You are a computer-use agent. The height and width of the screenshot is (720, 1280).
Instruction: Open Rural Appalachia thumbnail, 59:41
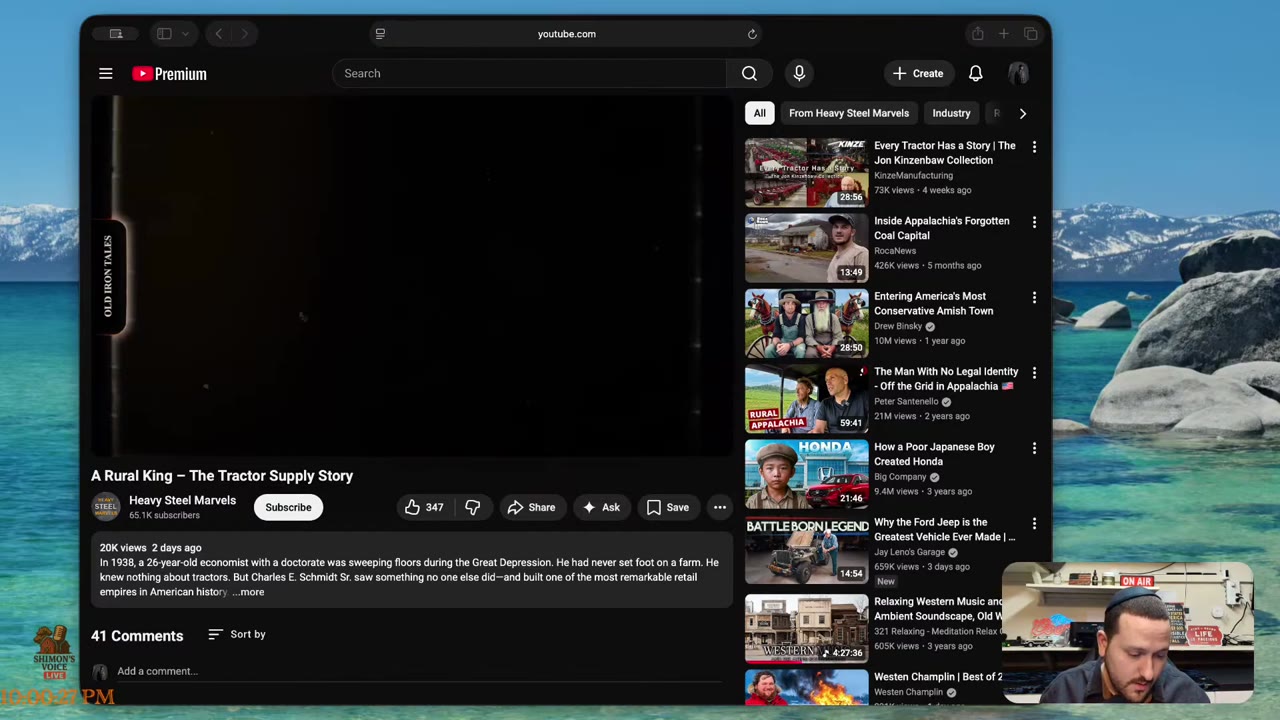(x=807, y=399)
